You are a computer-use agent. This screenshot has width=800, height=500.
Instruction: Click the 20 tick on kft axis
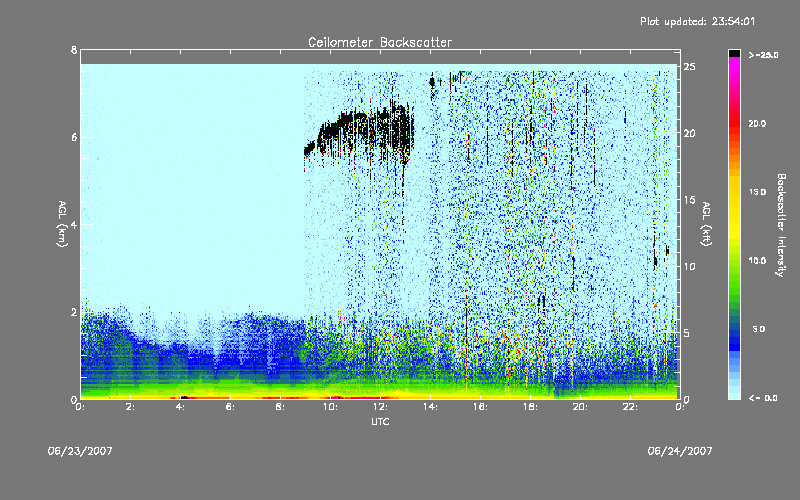[x=689, y=133]
